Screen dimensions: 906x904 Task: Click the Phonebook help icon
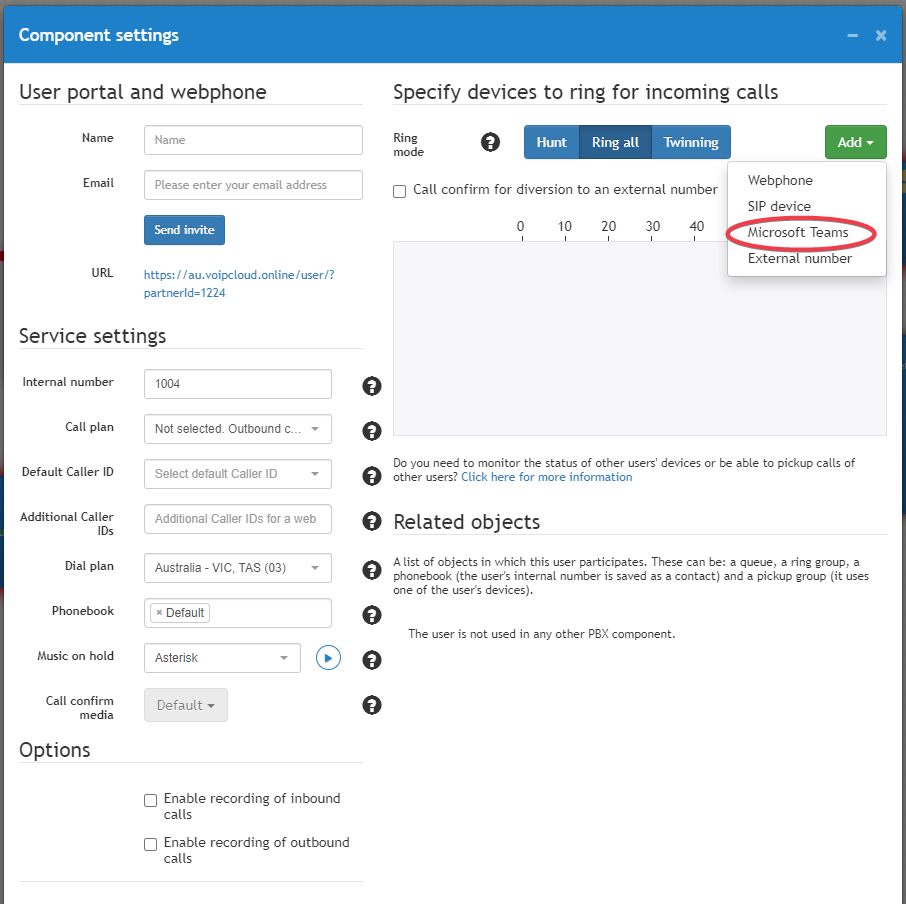tap(371, 615)
